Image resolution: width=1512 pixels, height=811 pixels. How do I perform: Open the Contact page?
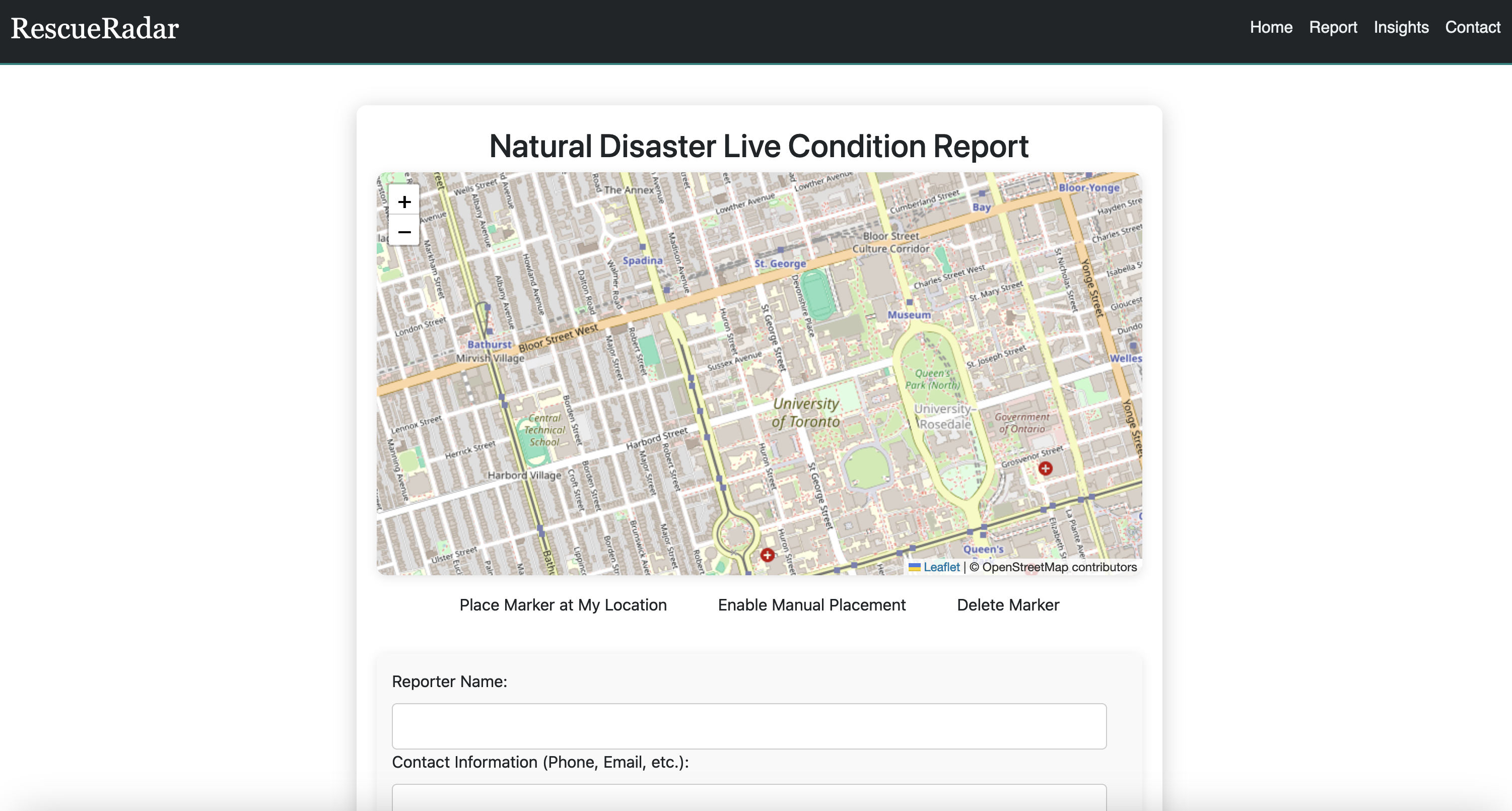click(x=1472, y=28)
